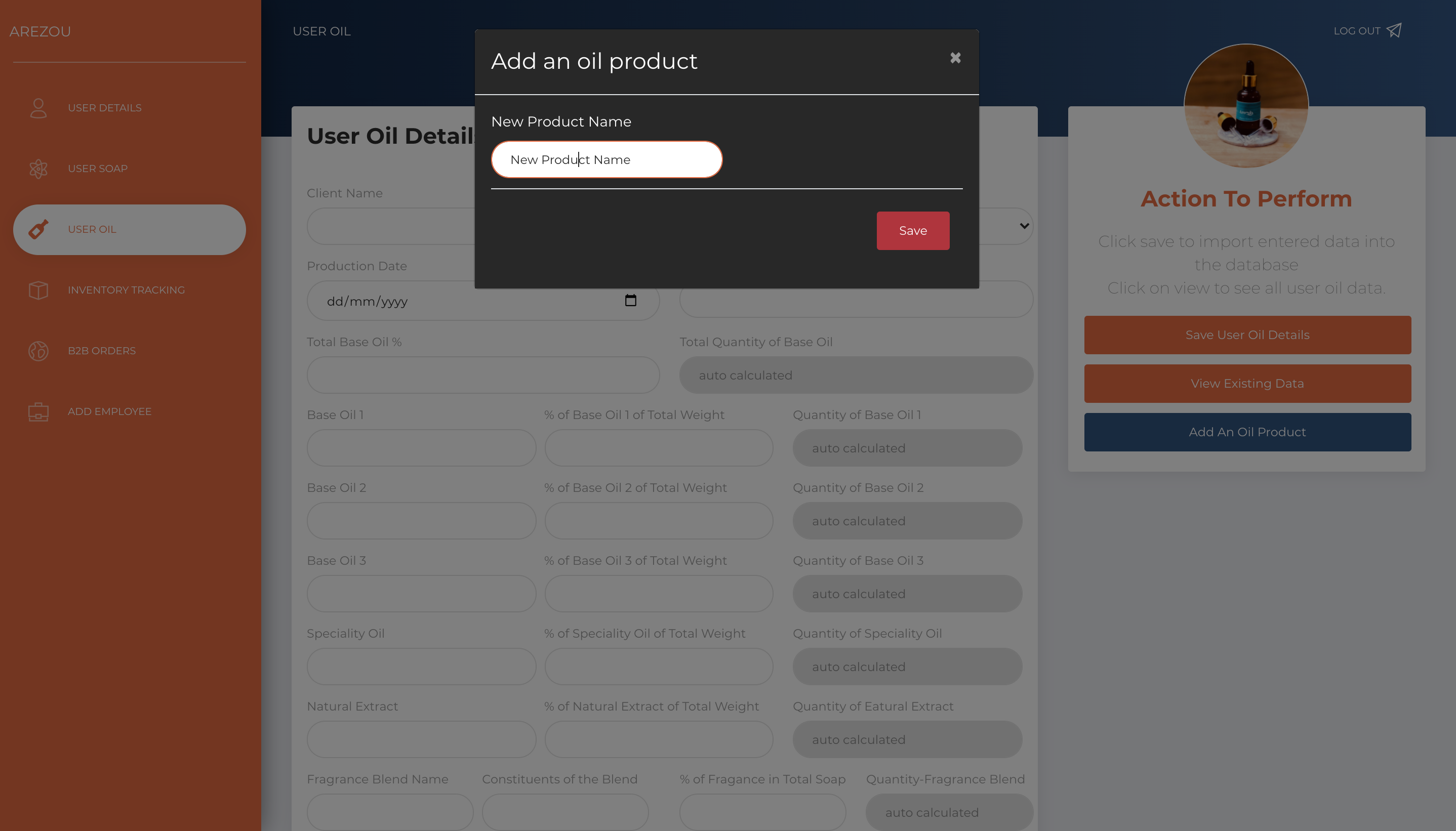Click the User Details person icon
This screenshot has width=1456, height=831.
point(38,108)
